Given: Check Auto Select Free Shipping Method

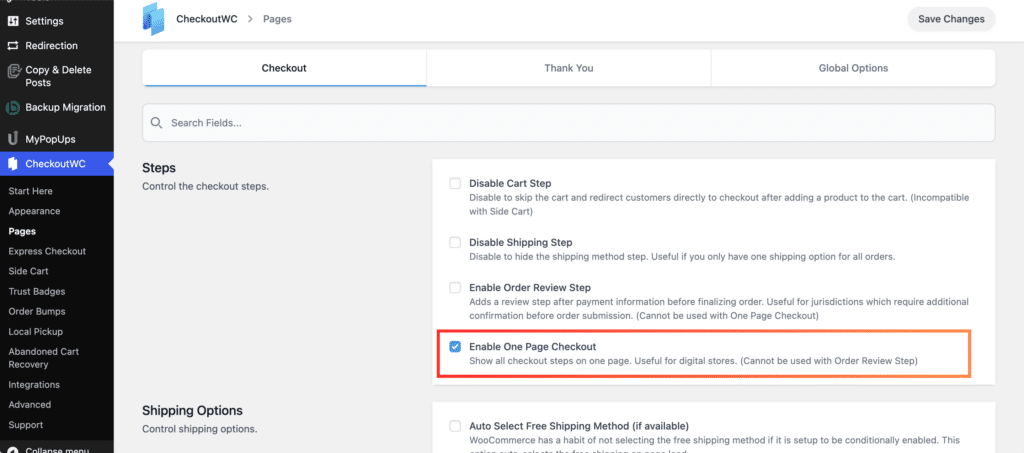Looking at the screenshot, I should (455, 426).
